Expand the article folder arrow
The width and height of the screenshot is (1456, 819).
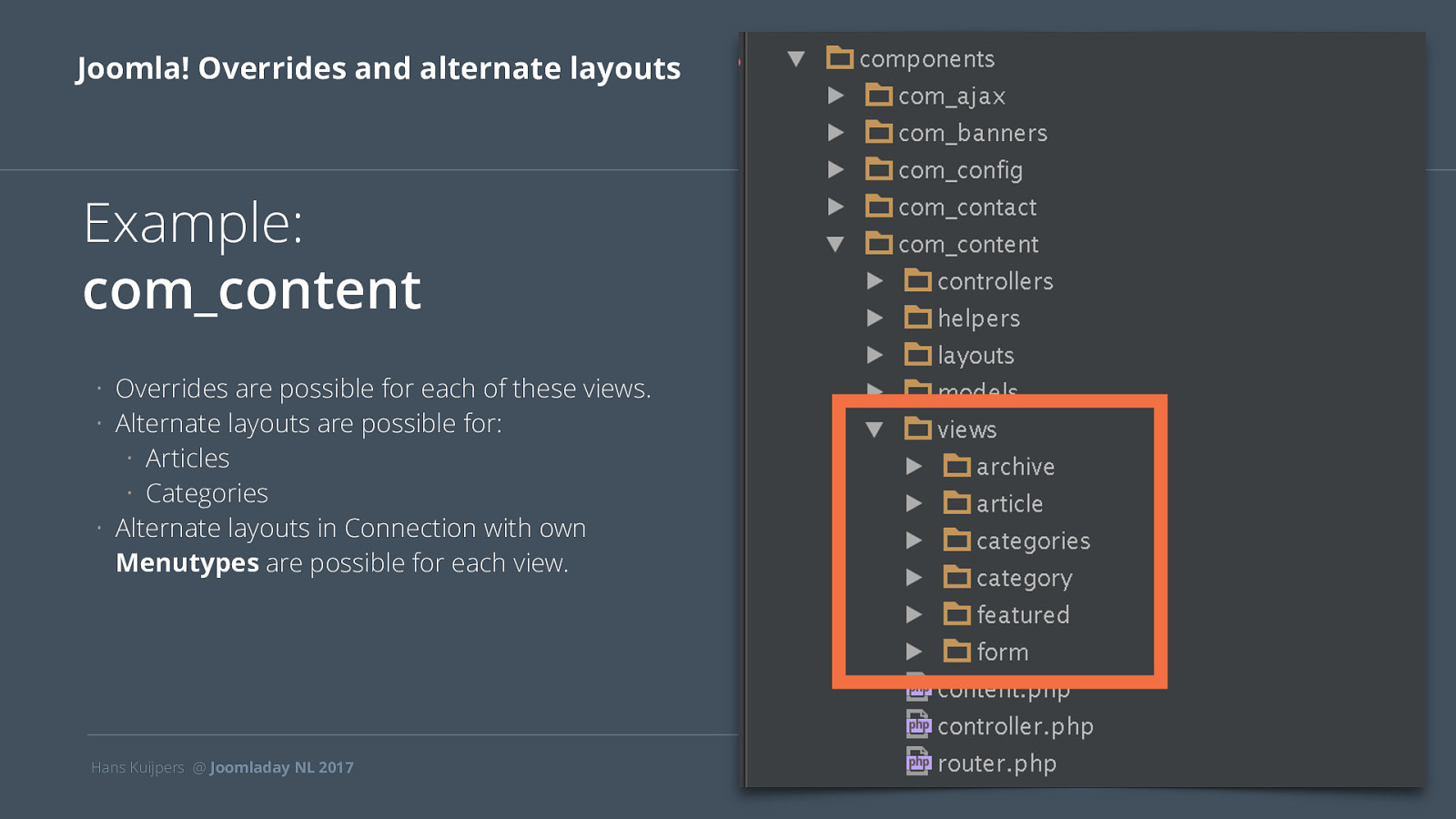click(x=914, y=504)
